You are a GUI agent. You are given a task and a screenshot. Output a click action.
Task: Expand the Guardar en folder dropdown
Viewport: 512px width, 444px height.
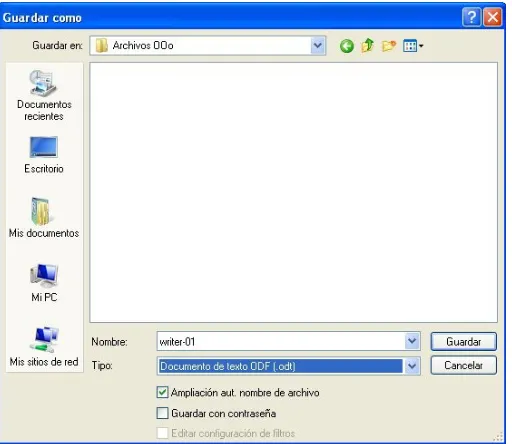pyautogui.click(x=318, y=45)
